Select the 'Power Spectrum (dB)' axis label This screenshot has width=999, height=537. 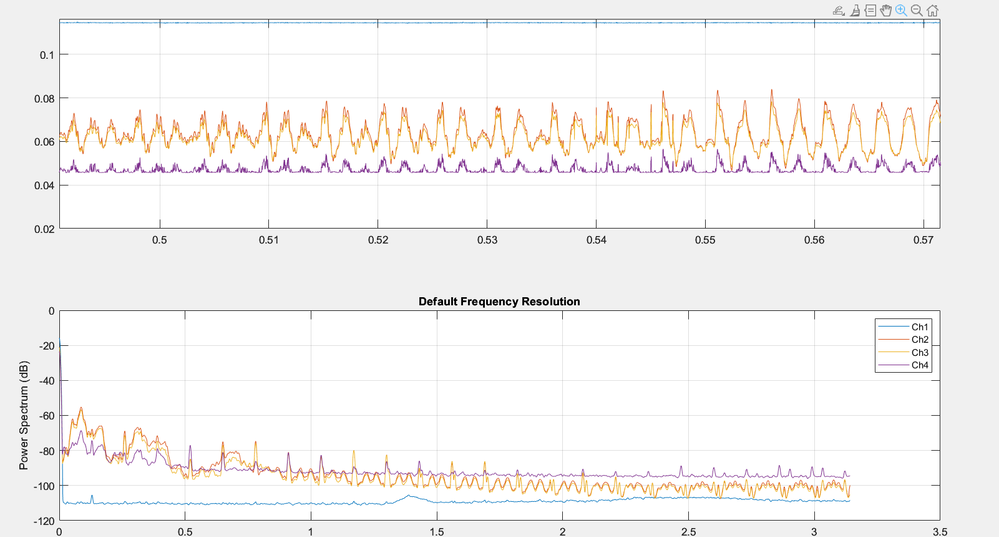[x=24, y=415]
